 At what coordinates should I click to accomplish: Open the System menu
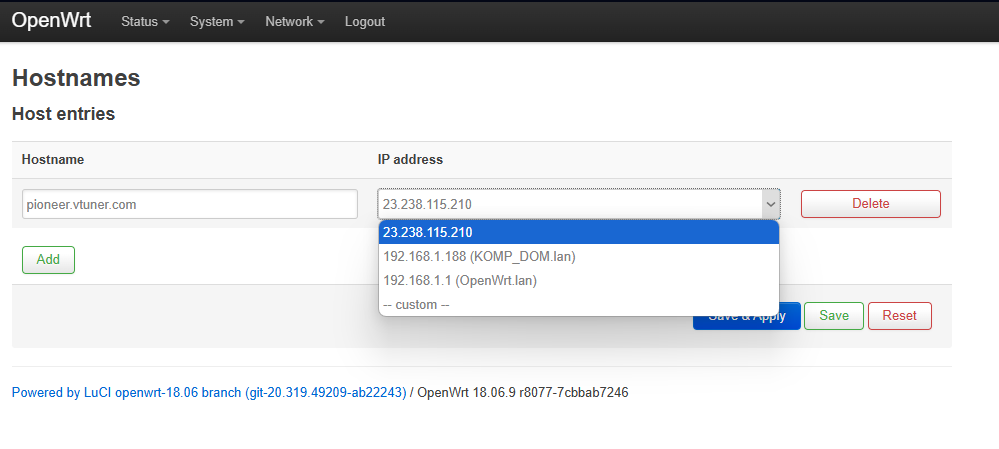click(217, 22)
